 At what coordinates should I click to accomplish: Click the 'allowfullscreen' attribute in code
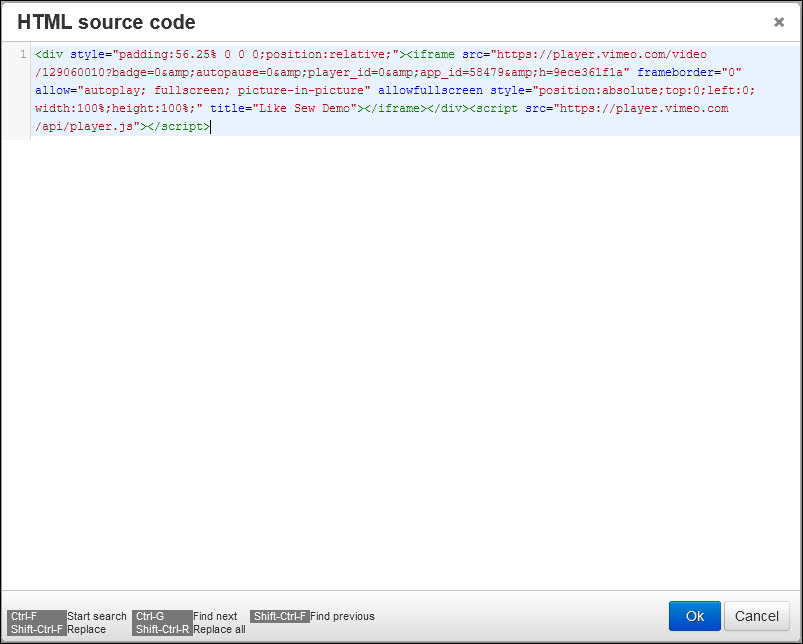430,91
